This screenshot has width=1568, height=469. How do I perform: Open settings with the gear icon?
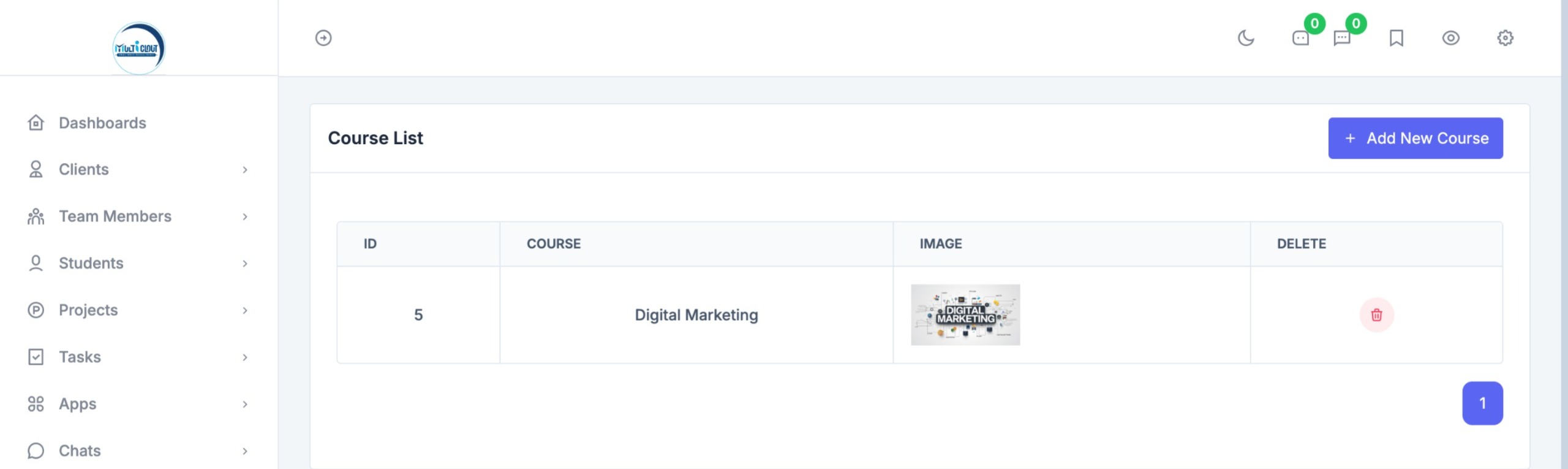1505,38
